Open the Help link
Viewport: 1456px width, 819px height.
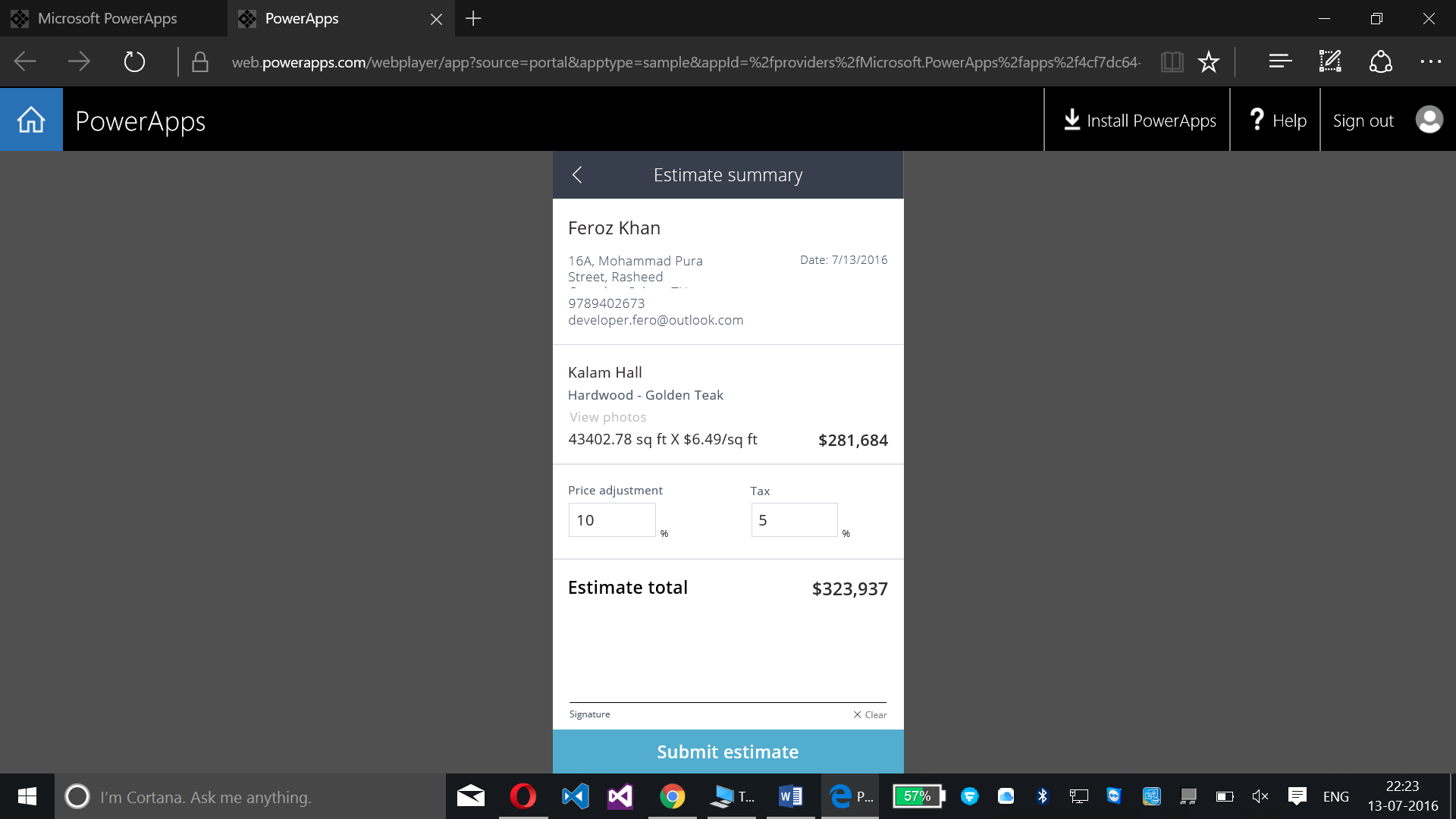coord(1277,121)
